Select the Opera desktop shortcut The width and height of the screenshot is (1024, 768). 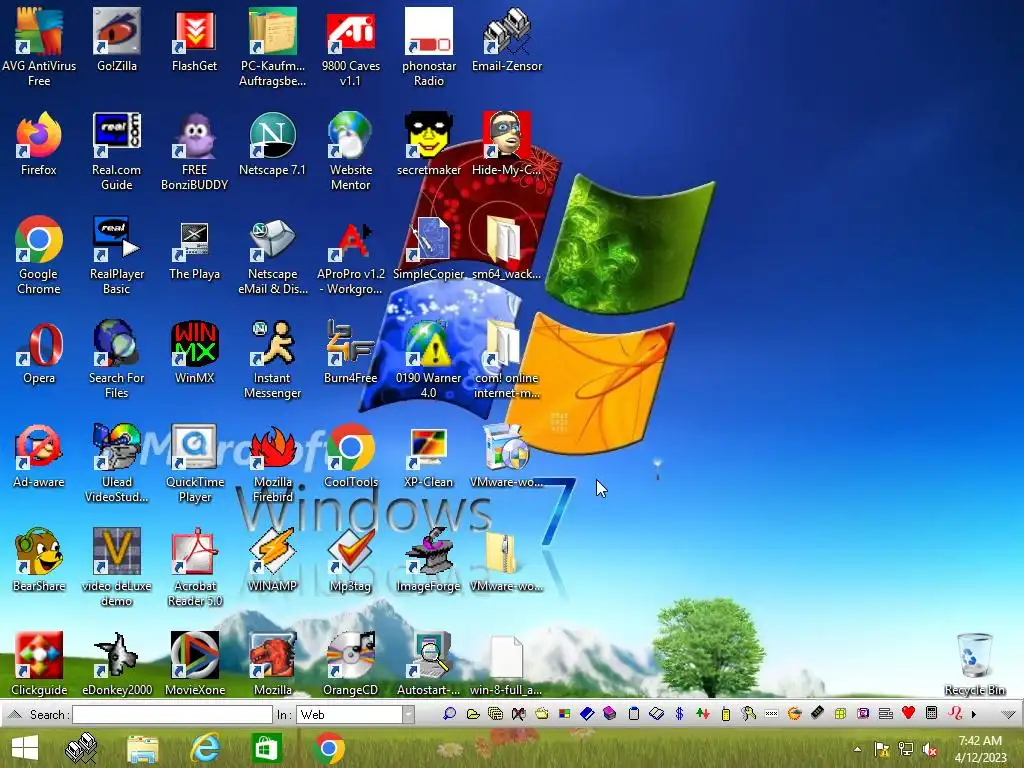[39, 351]
